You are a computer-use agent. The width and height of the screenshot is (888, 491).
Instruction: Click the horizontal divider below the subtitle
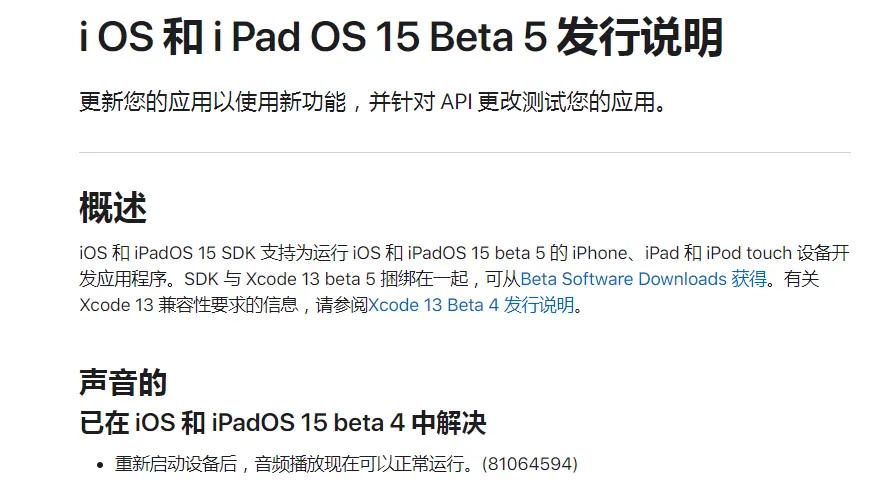tap(464, 153)
